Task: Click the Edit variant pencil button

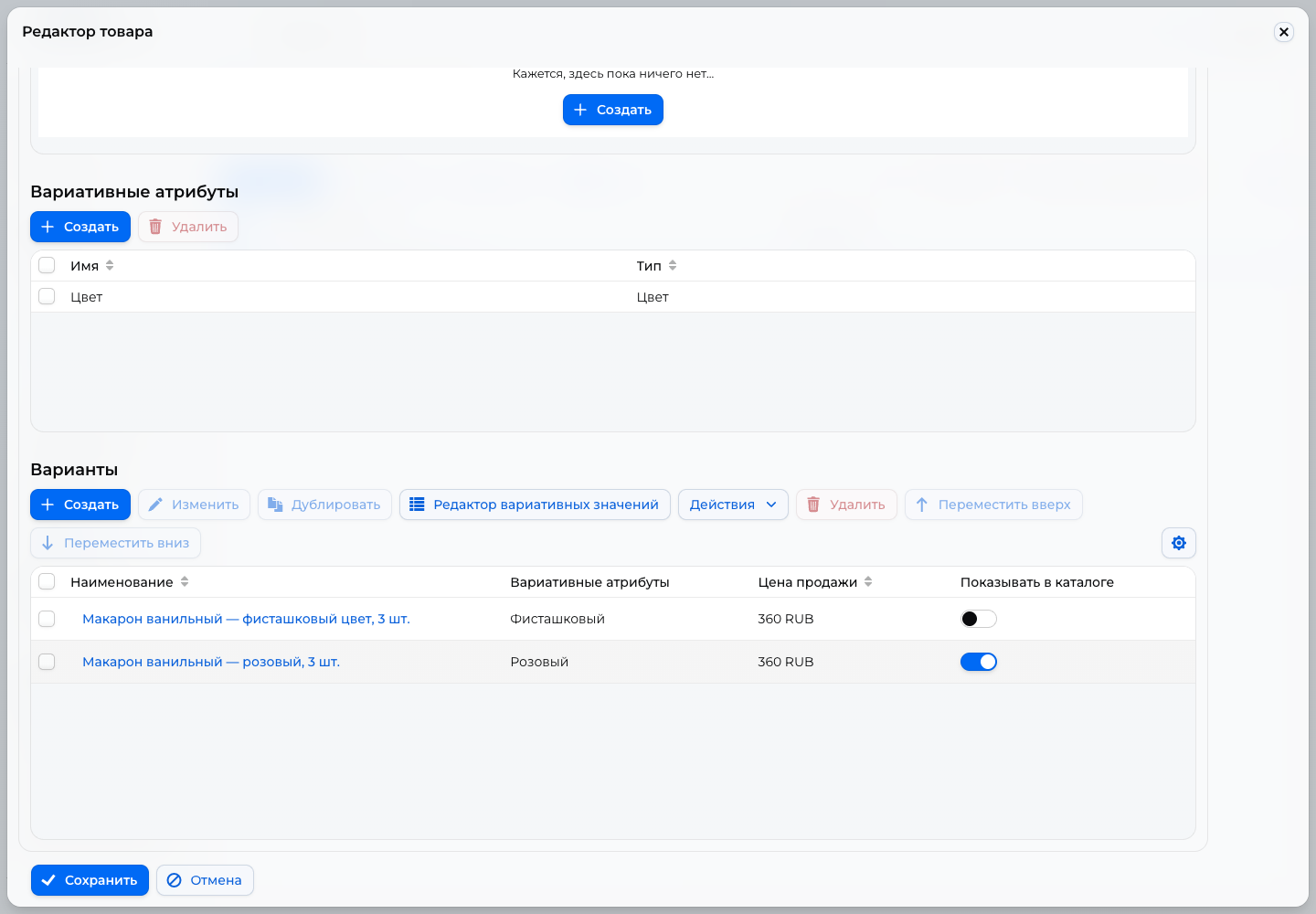Action: coord(194,505)
